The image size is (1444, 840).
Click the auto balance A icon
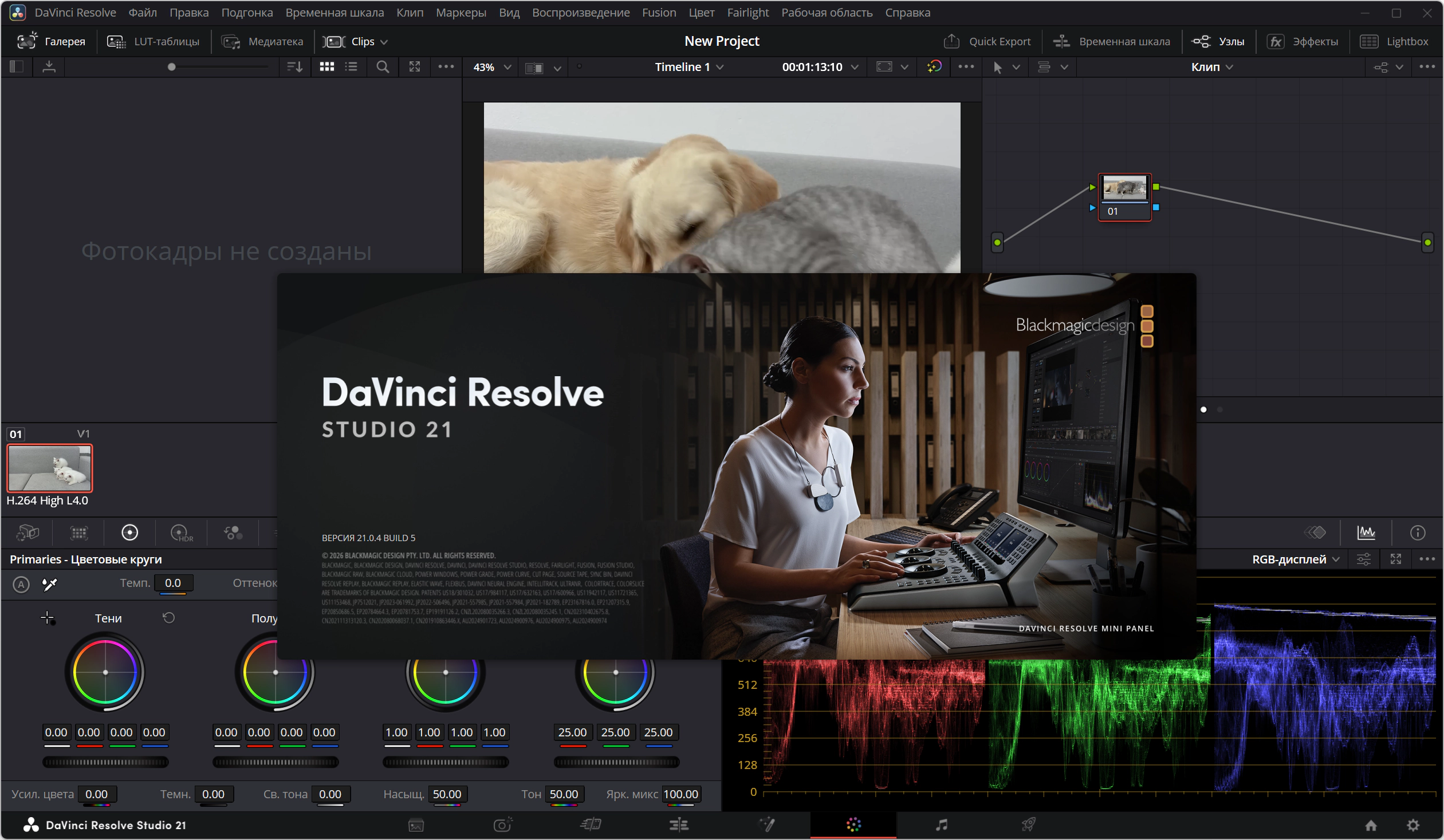point(21,584)
